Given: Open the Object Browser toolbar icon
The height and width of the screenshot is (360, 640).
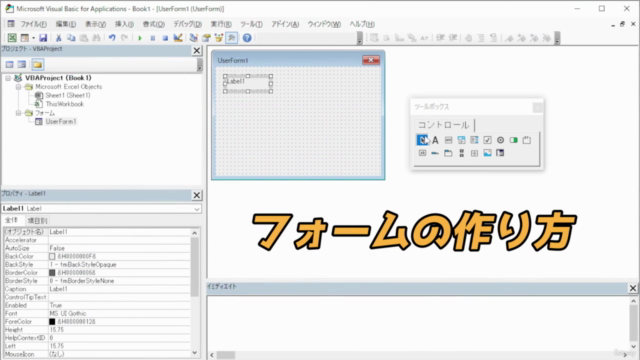Looking at the screenshot, I should pos(219,38).
